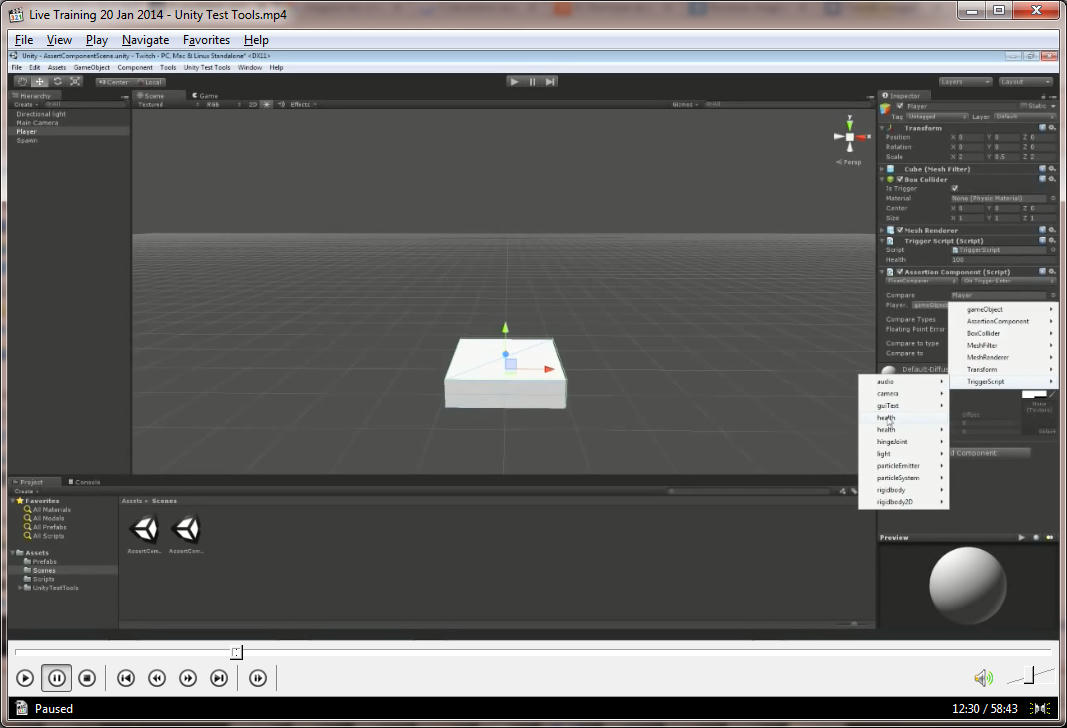Image resolution: width=1067 pixels, height=728 pixels.
Task: Toggle scene lighting in Scene view
Action: pyautogui.click(x=267, y=105)
